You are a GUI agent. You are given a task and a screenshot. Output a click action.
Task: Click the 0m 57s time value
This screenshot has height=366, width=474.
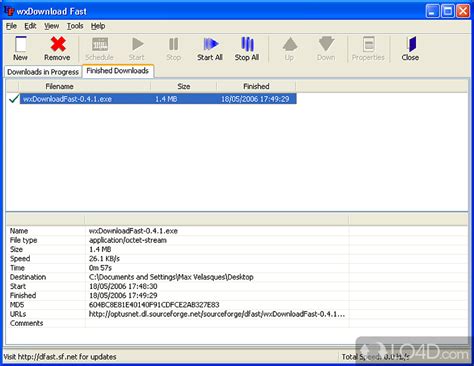100,268
